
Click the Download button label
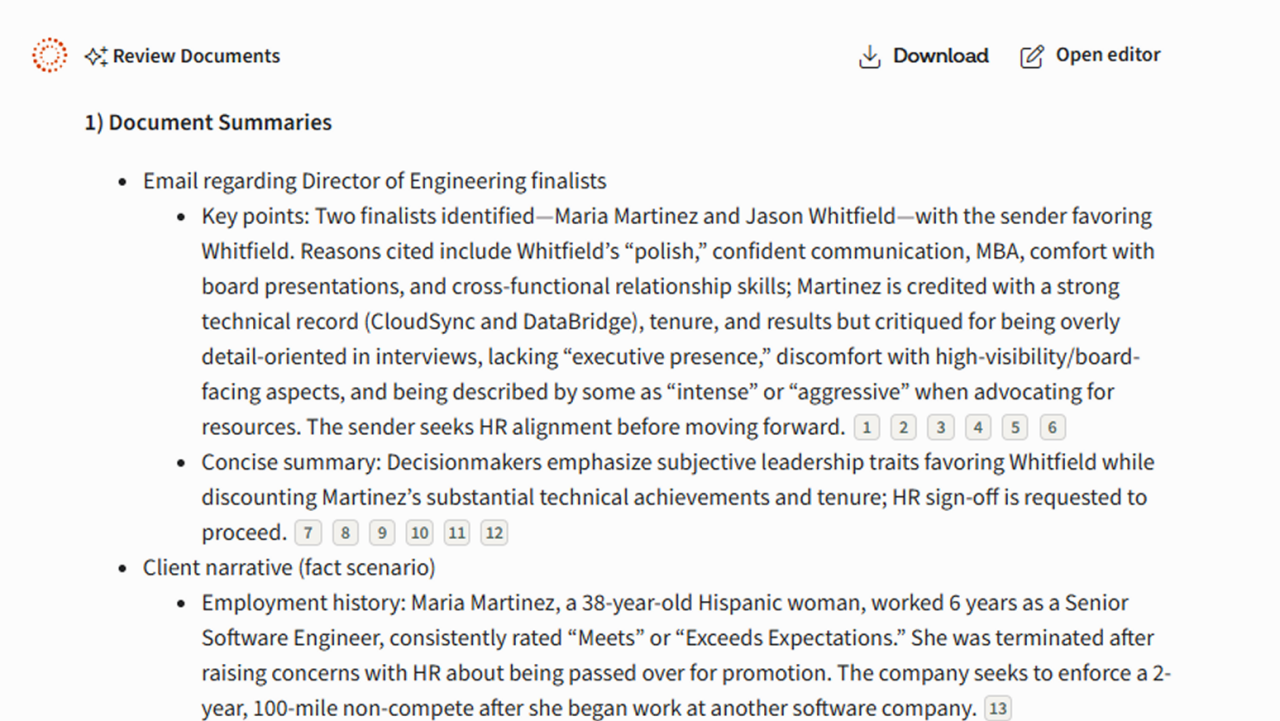940,57
